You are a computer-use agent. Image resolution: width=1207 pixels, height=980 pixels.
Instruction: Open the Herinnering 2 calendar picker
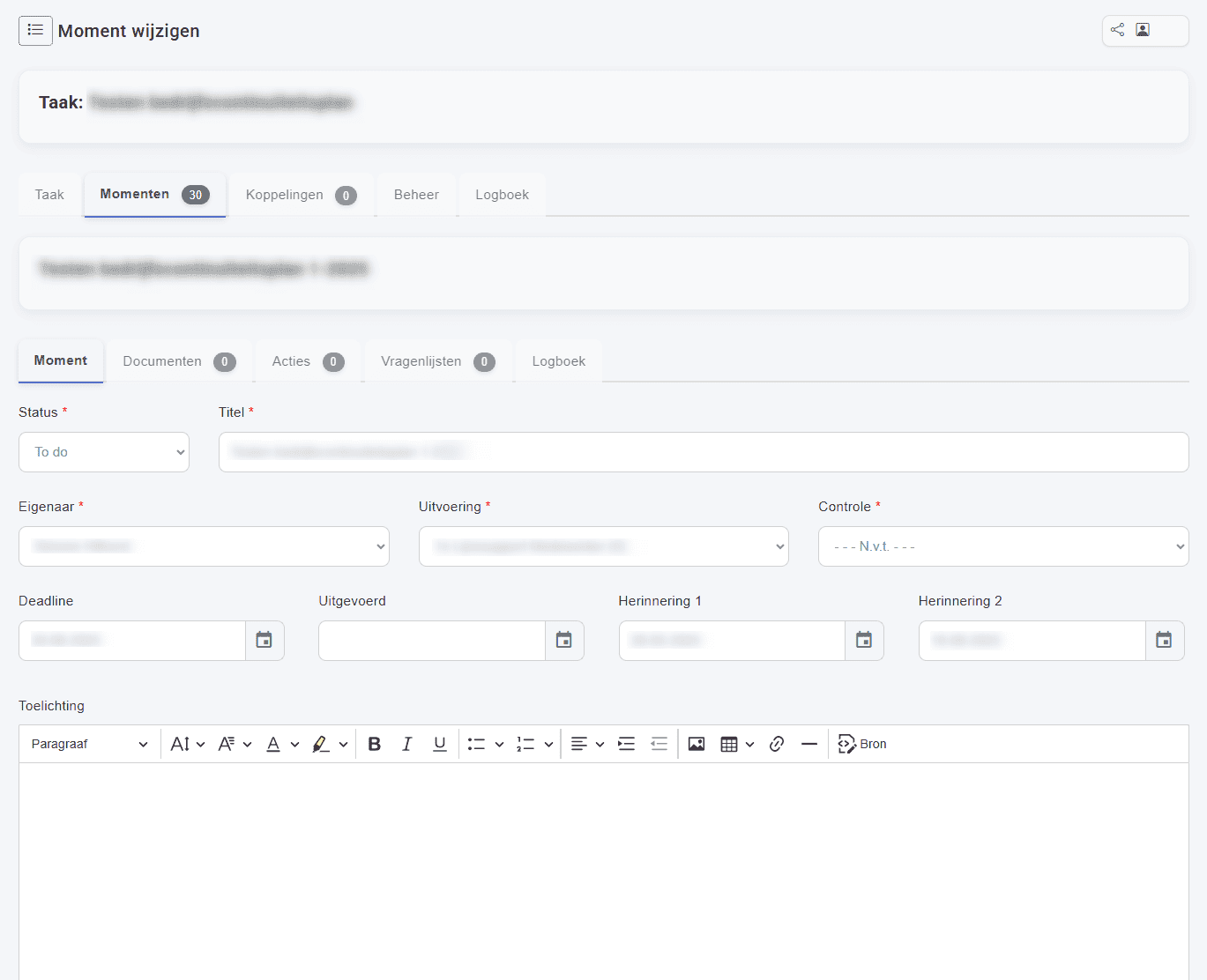click(x=1164, y=641)
